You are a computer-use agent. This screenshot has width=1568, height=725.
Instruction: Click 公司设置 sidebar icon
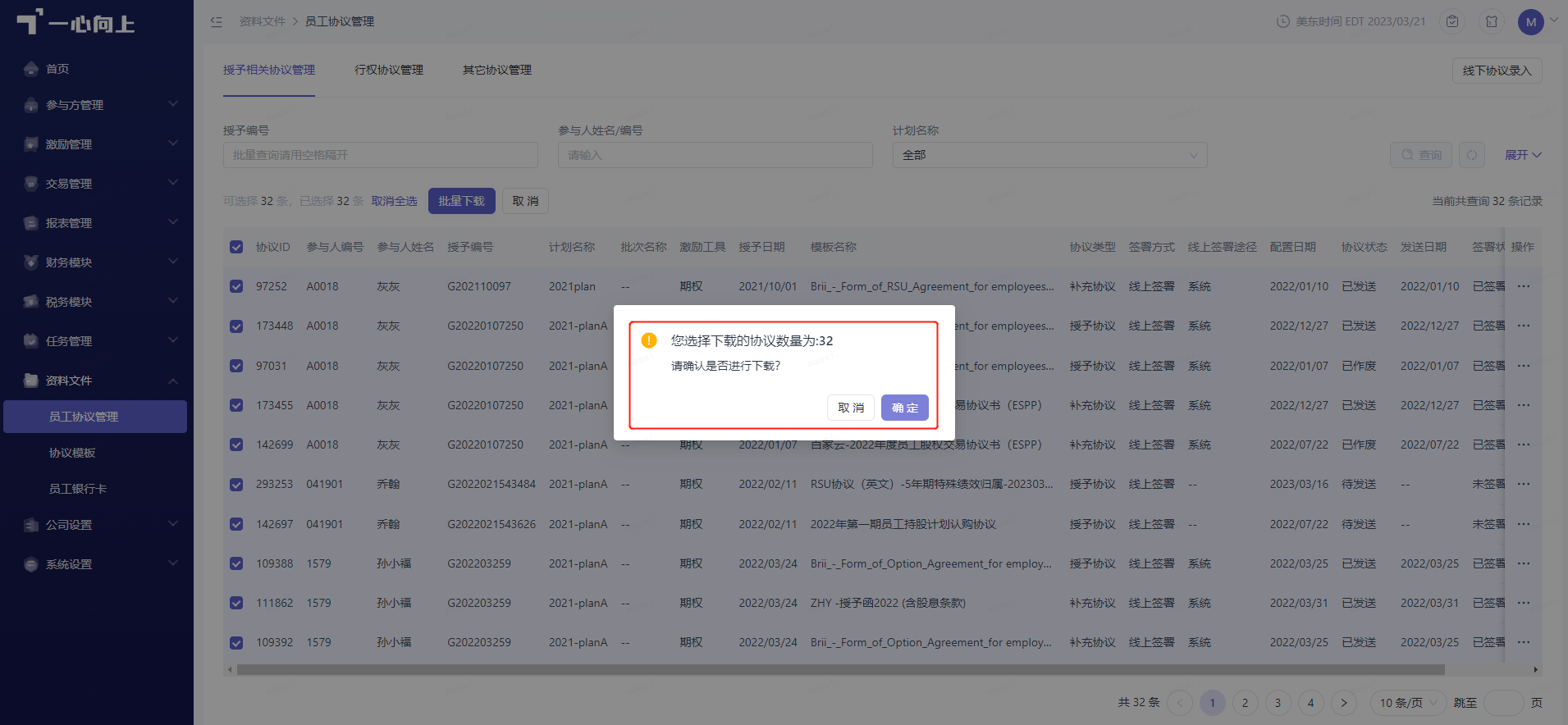(31, 525)
